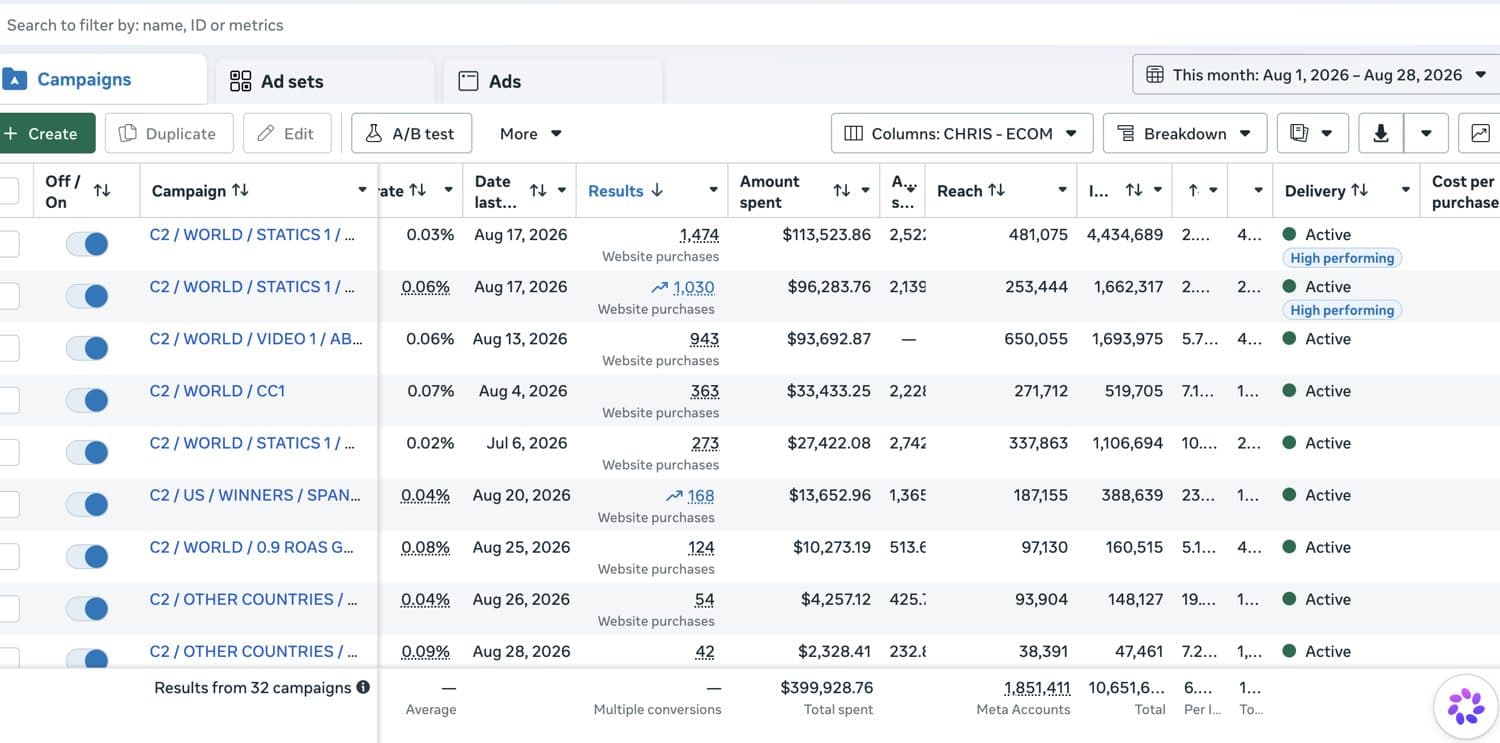The width and height of the screenshot is (1500, 743).
Task: Switch off the 0.9 ROAS campaign toggle
Action: 87,556
